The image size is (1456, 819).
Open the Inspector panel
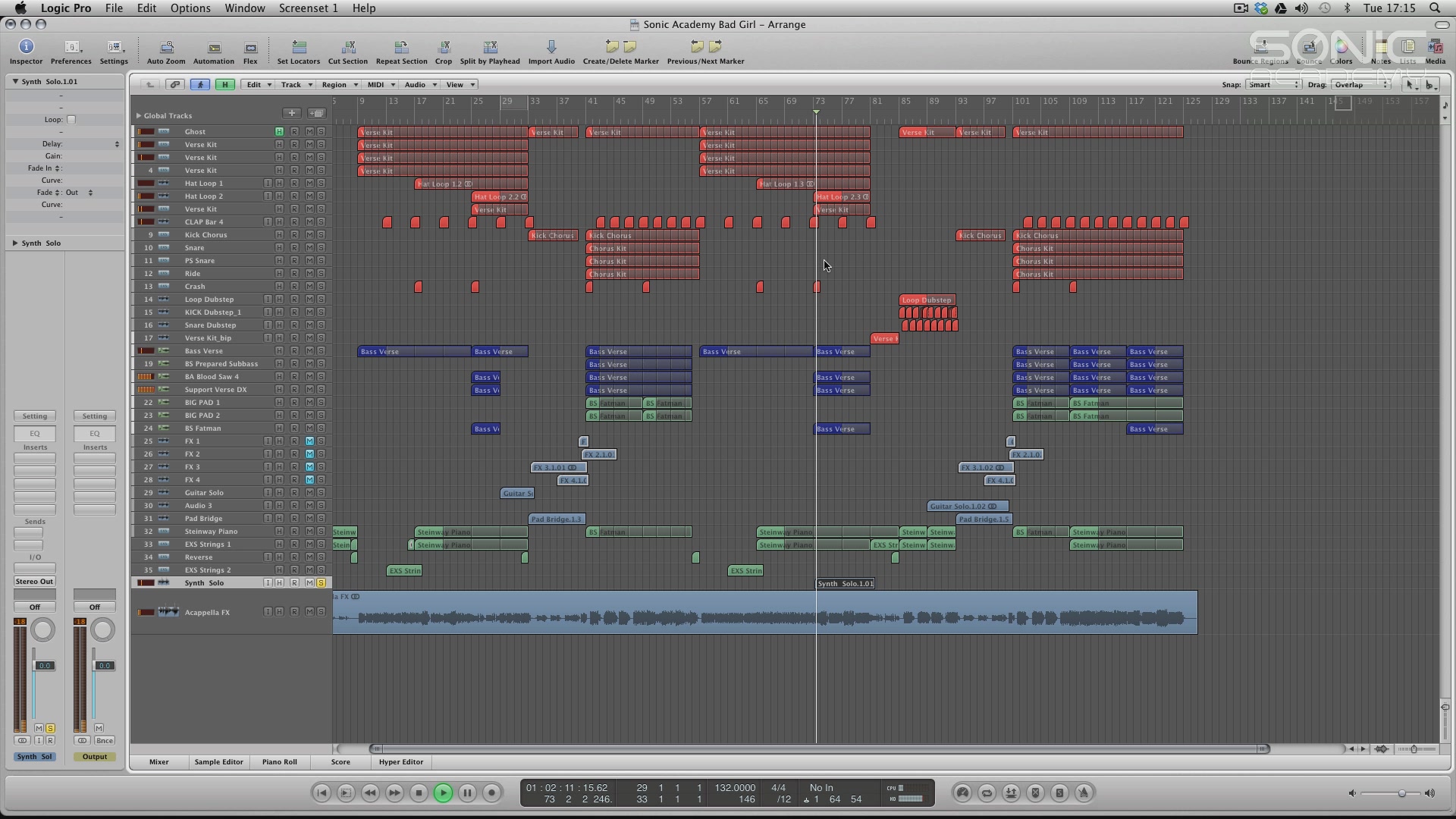26,52
